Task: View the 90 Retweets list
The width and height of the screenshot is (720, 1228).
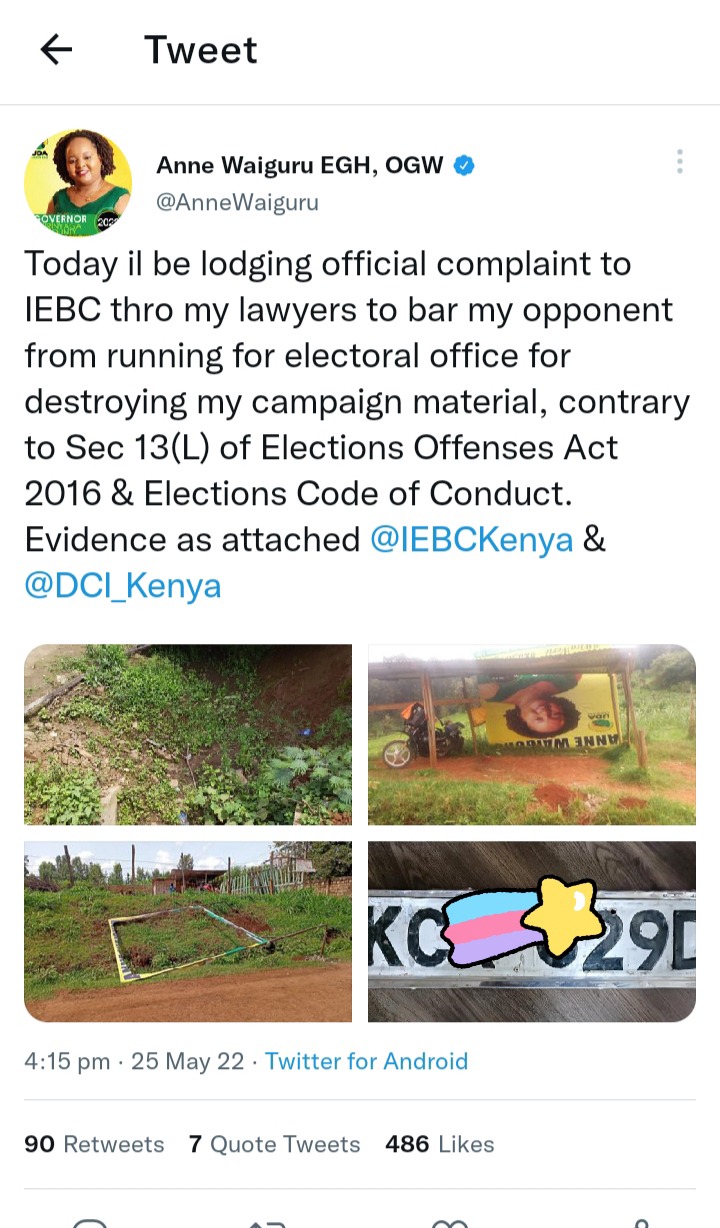Action: click(94, 1144)
